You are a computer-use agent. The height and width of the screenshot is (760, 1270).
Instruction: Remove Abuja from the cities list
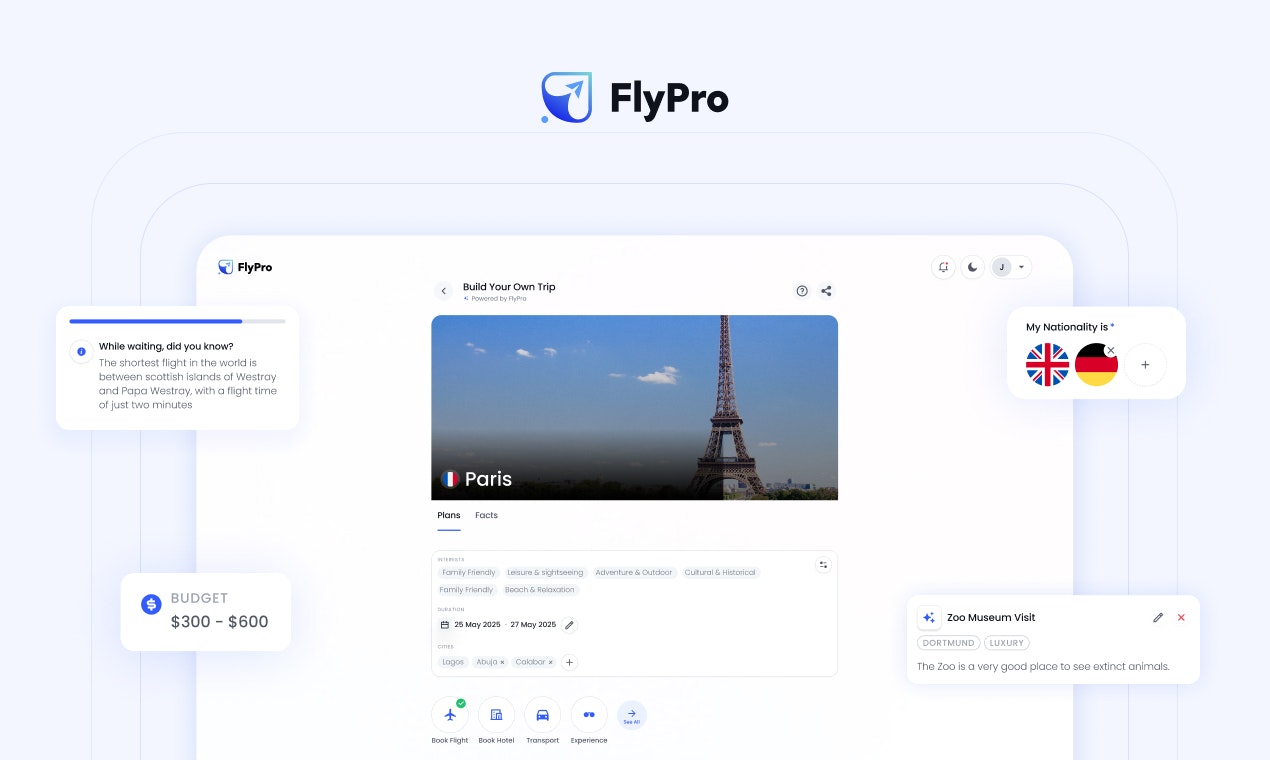[x=502, y=662]
